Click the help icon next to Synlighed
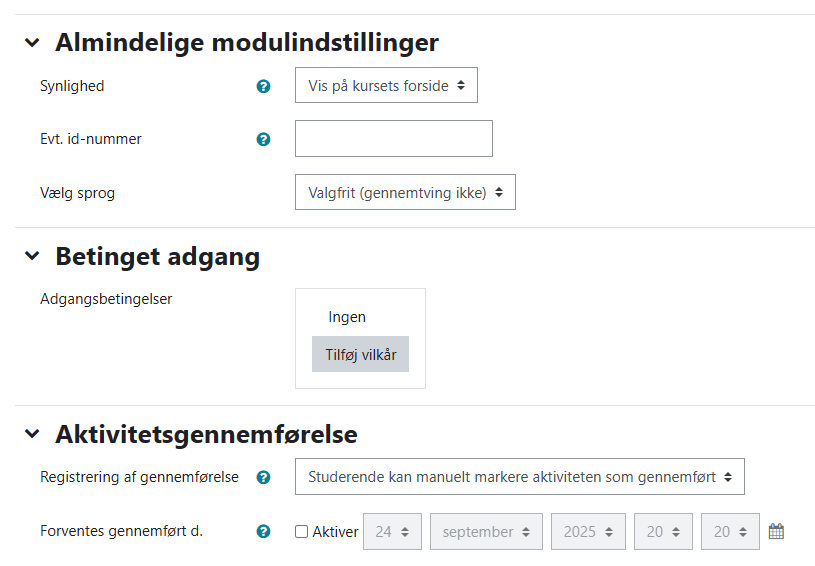This screenshot has width=815, height=566. coord(263,86)
